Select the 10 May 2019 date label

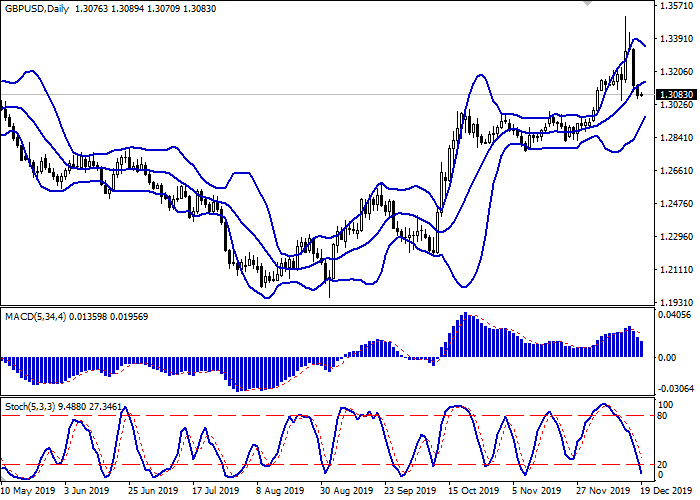[x=27, y=491]
